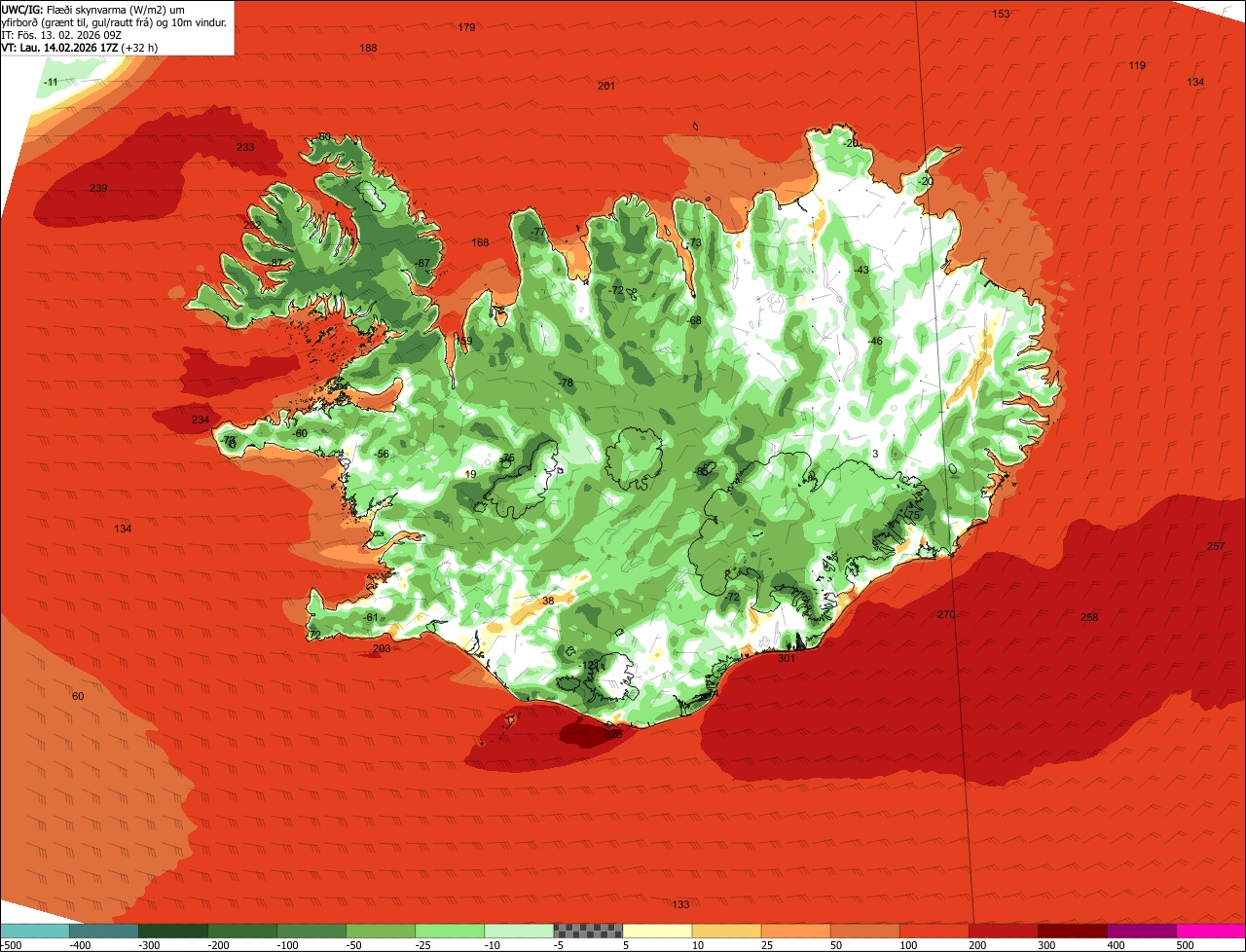Click the -56 value in west Iceland
Screen dimensions: 1246x952
383,454
